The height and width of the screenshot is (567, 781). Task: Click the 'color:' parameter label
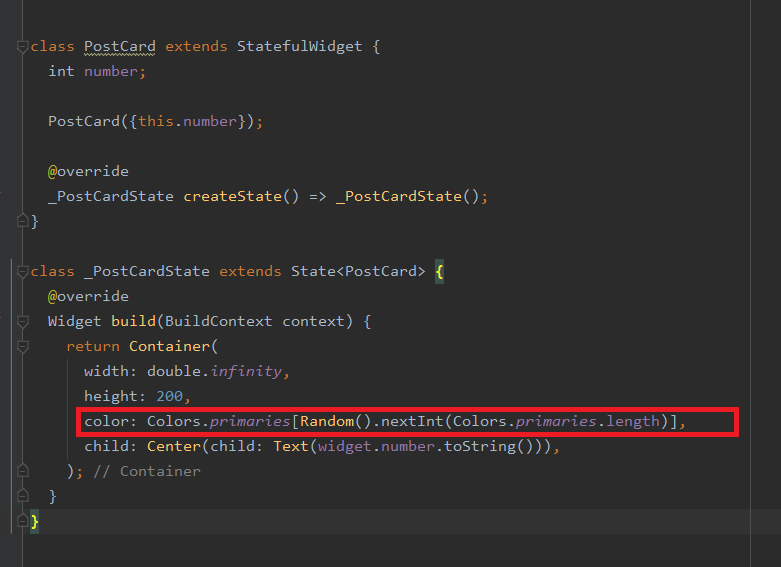(111, 422)
